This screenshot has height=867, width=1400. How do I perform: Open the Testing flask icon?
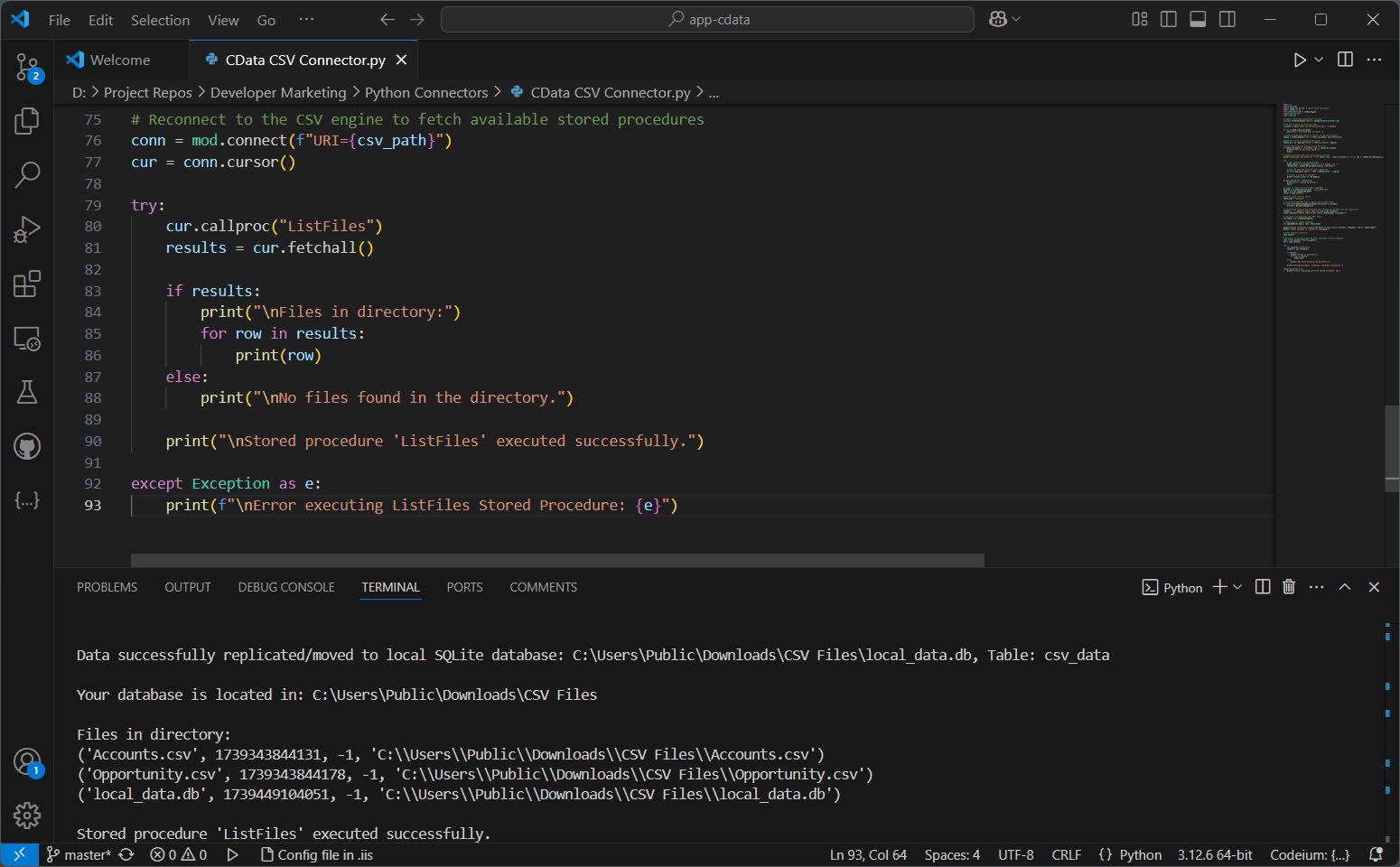click(27, 392)
